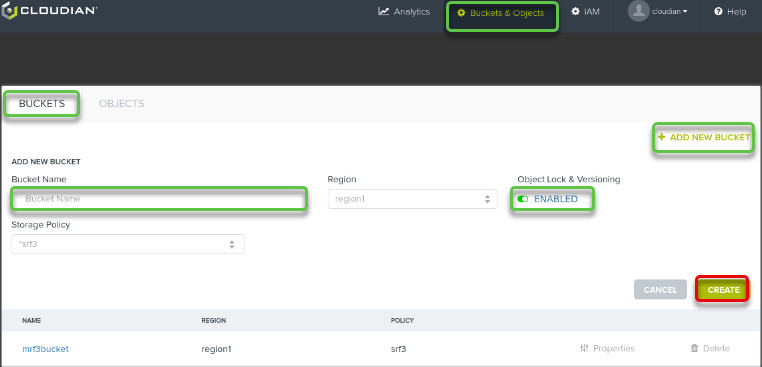This screenshot has height=367, width=762.
Task: Click ADD NEW BUCKET
Action: (704, 138)
